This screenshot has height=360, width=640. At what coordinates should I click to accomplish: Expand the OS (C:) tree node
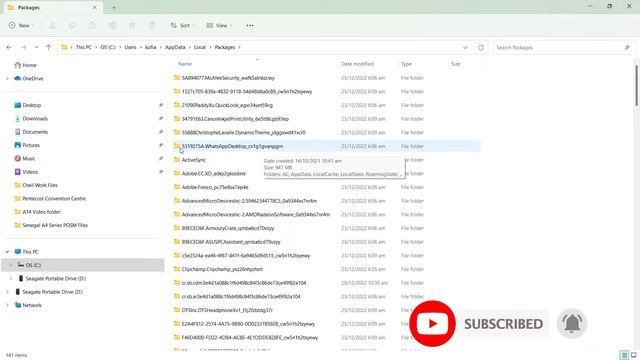[x=11, y=265]
